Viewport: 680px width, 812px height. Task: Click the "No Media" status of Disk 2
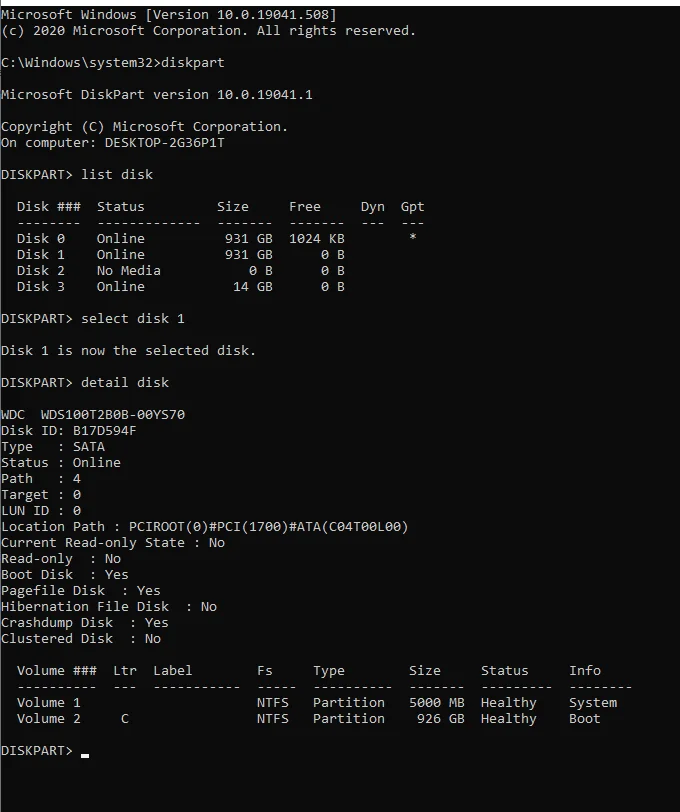128,271
